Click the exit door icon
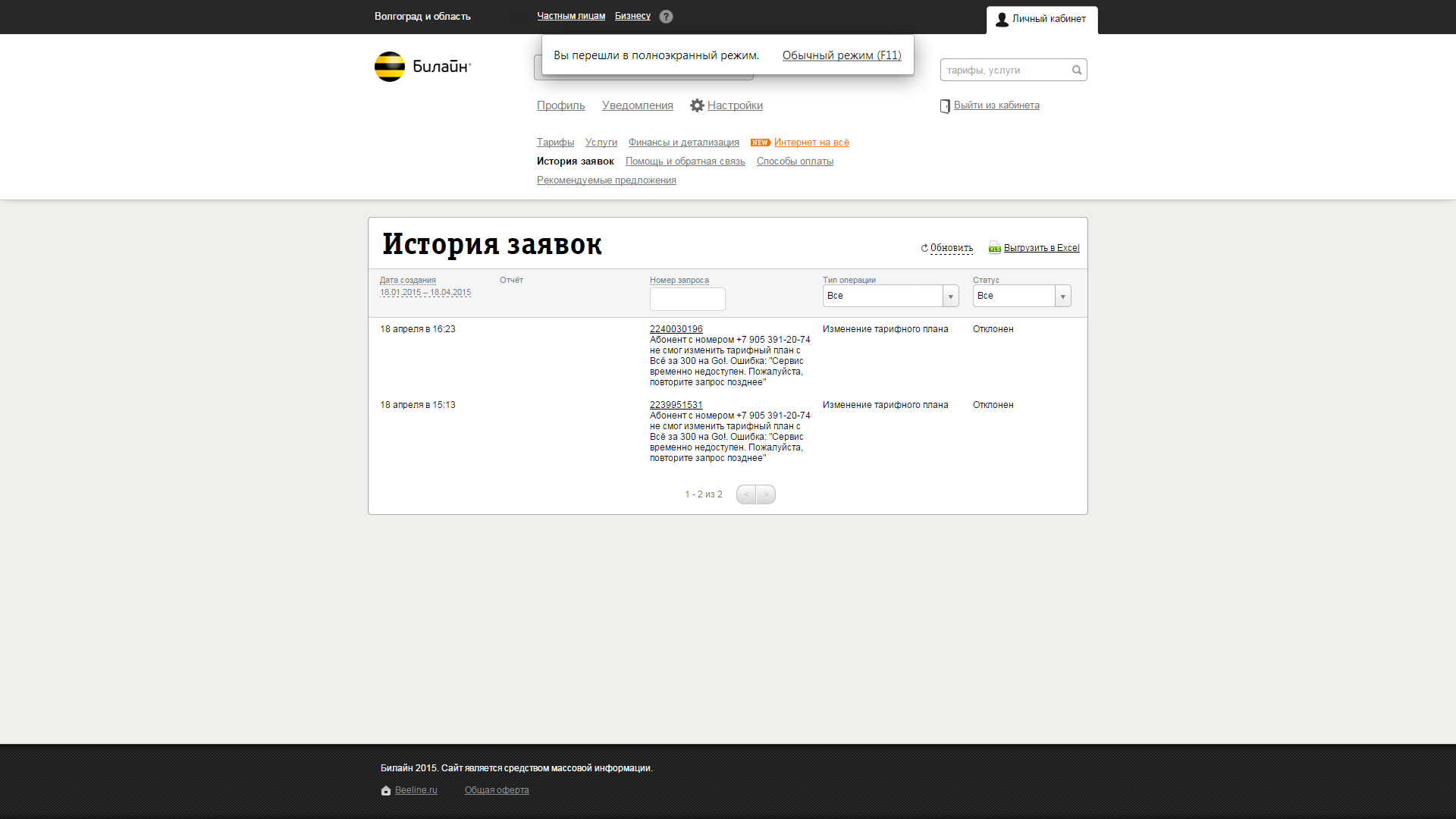The width and height of the screenshot is (1456, 819). 945,106
